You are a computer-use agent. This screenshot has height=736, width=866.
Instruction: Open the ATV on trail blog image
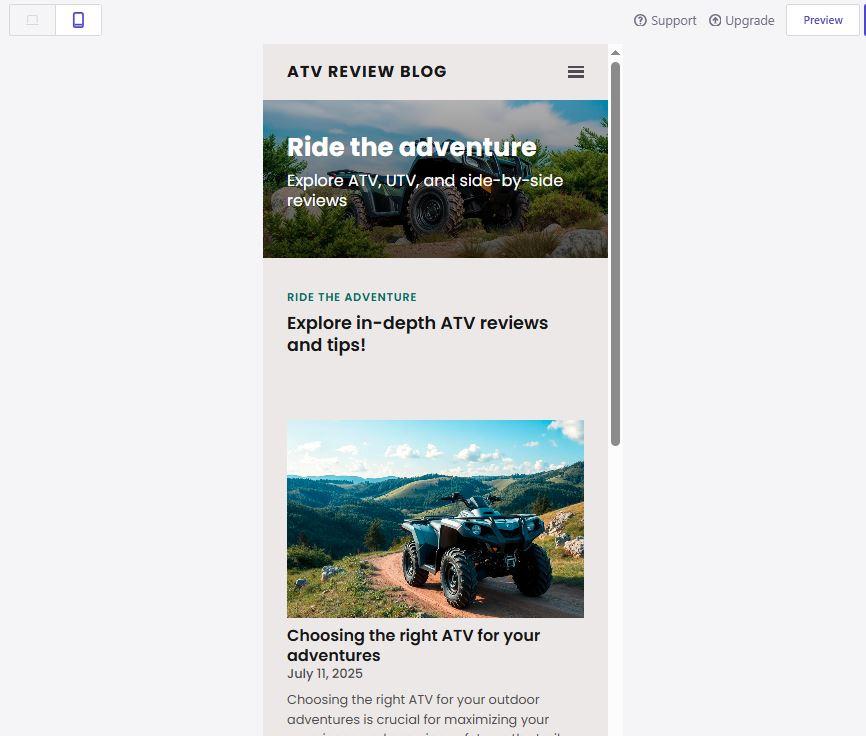coord(435,518)
